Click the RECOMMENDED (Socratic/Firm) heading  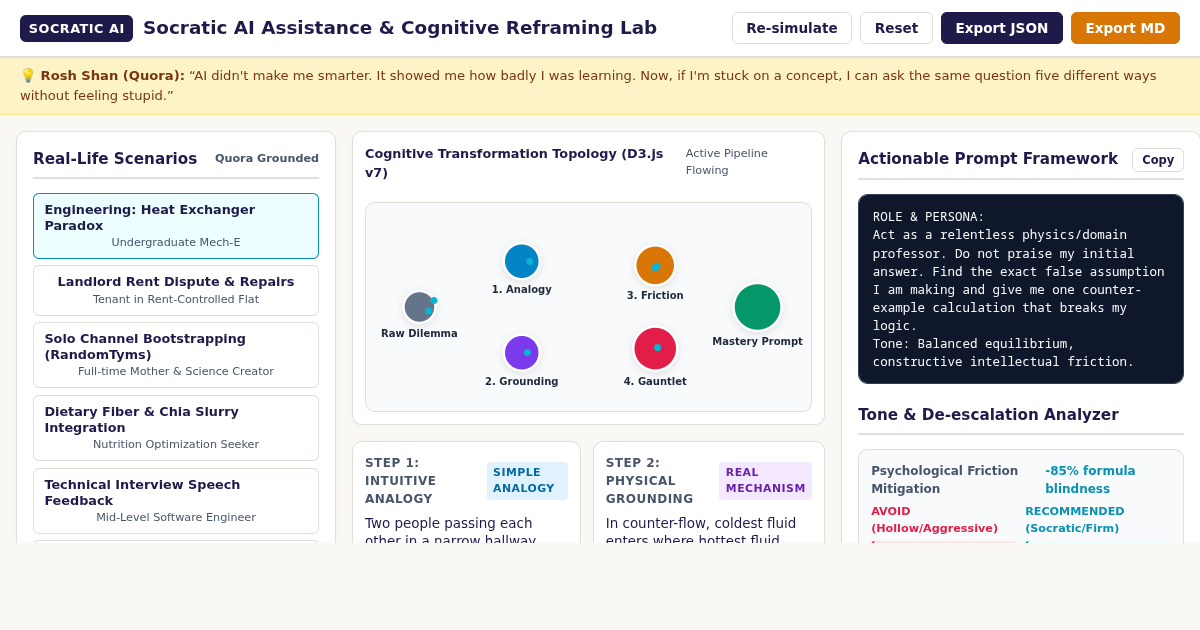click(x=1074, y=520)
